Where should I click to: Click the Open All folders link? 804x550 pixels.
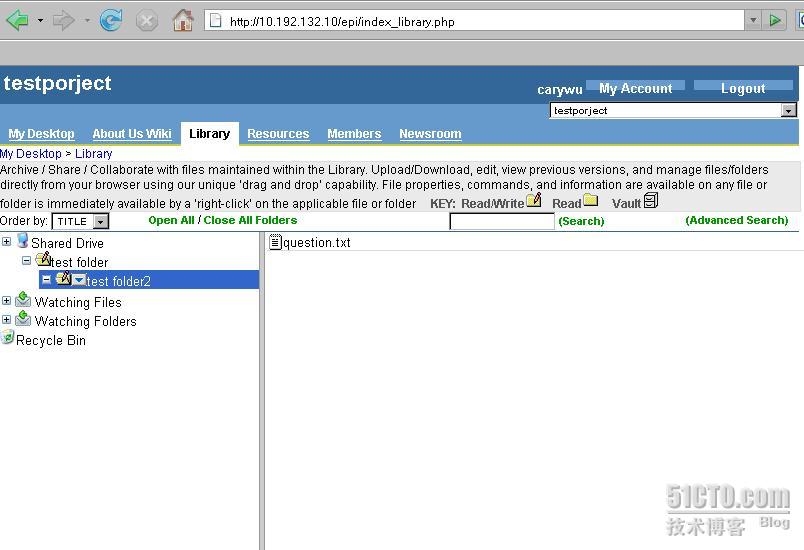pos(171,220)
